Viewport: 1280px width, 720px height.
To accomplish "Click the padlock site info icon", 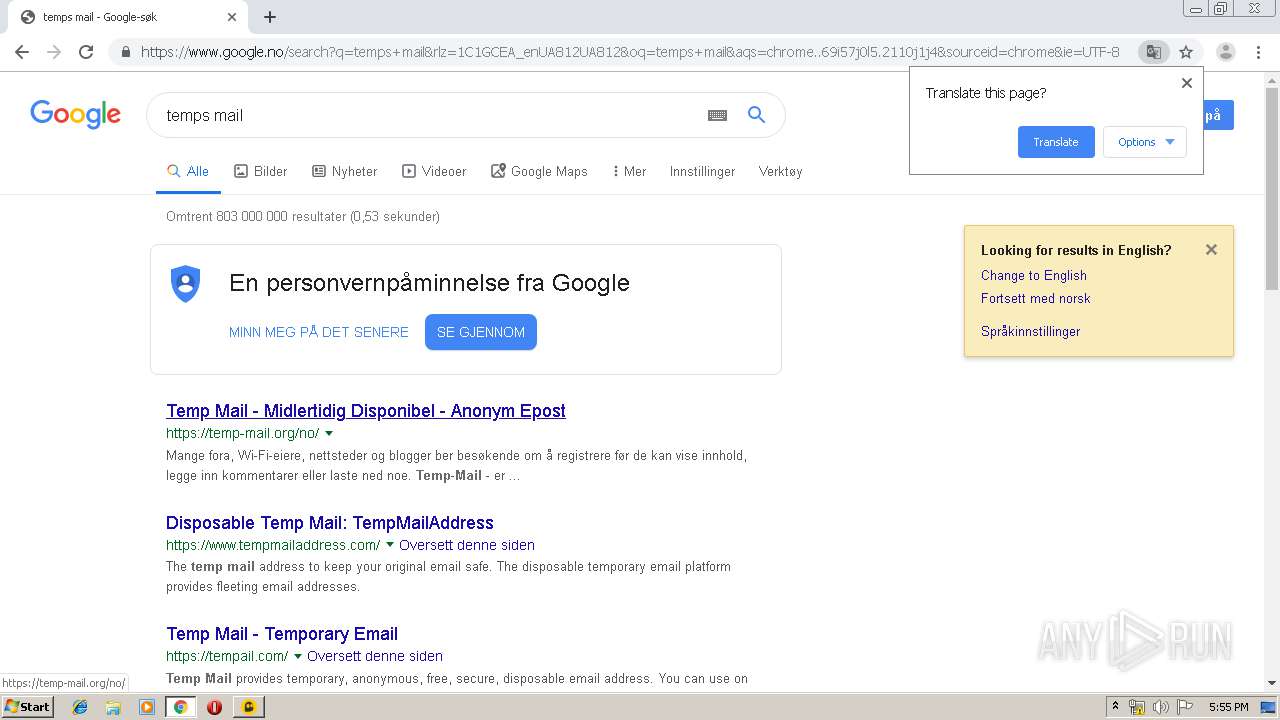I will click(126, 52).
